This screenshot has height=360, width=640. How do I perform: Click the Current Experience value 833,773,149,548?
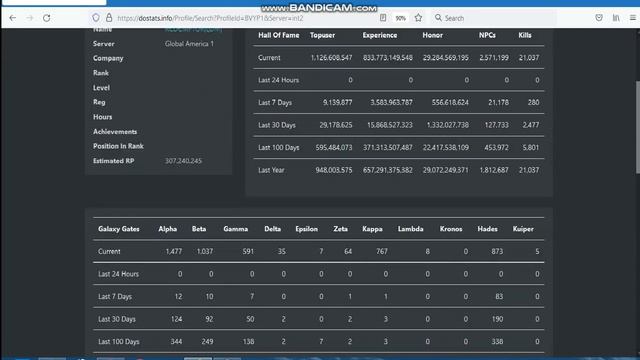click(387, 58)
